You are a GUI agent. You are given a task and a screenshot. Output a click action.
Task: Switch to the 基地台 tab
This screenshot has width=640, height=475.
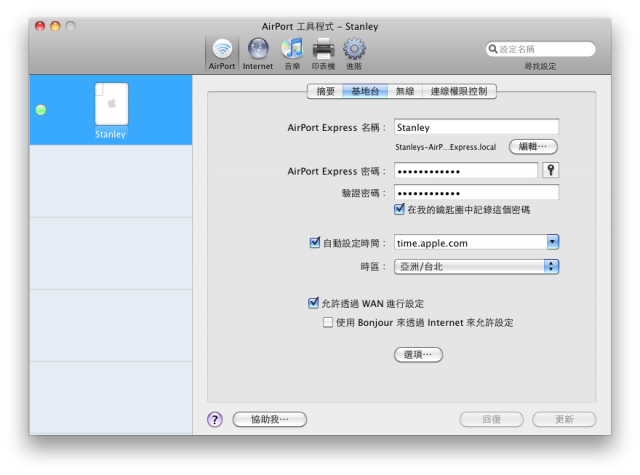pos(365,91)
